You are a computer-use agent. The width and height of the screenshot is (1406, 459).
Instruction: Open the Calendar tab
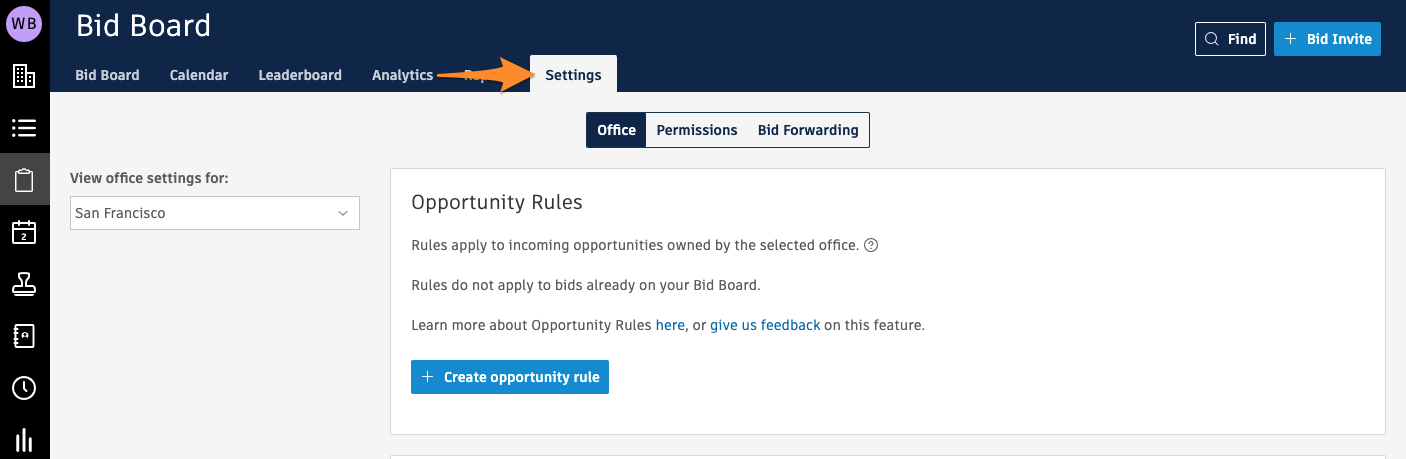pos(199,75)
